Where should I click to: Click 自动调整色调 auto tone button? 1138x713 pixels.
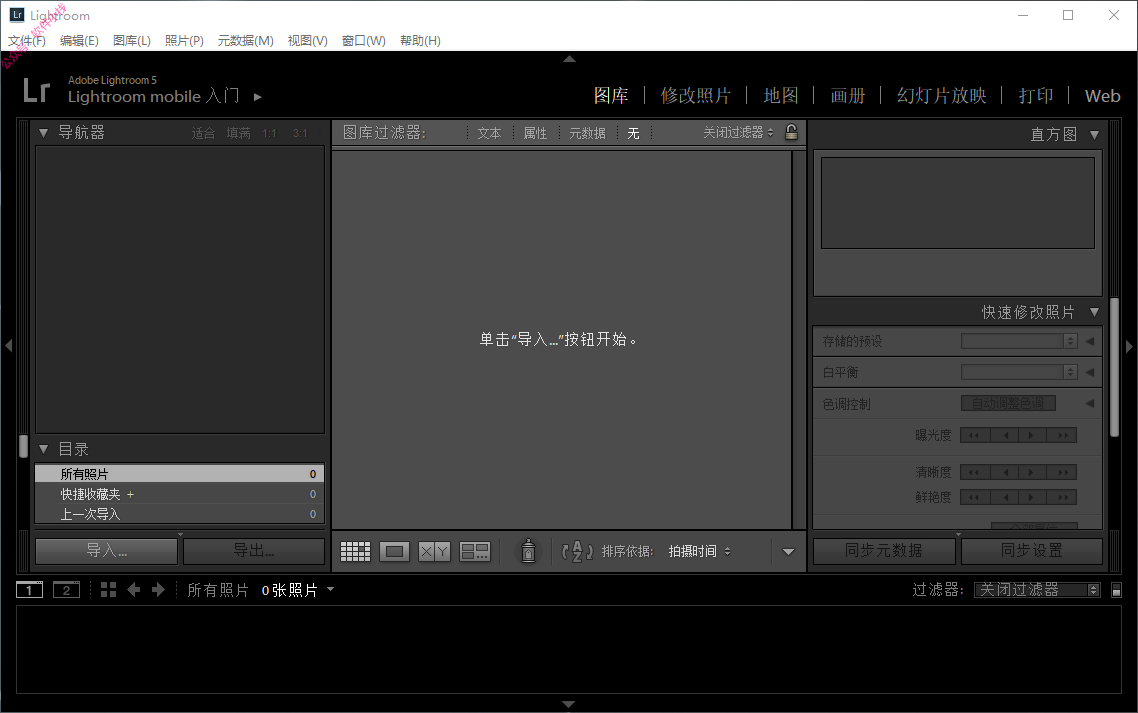[1008, 404]
